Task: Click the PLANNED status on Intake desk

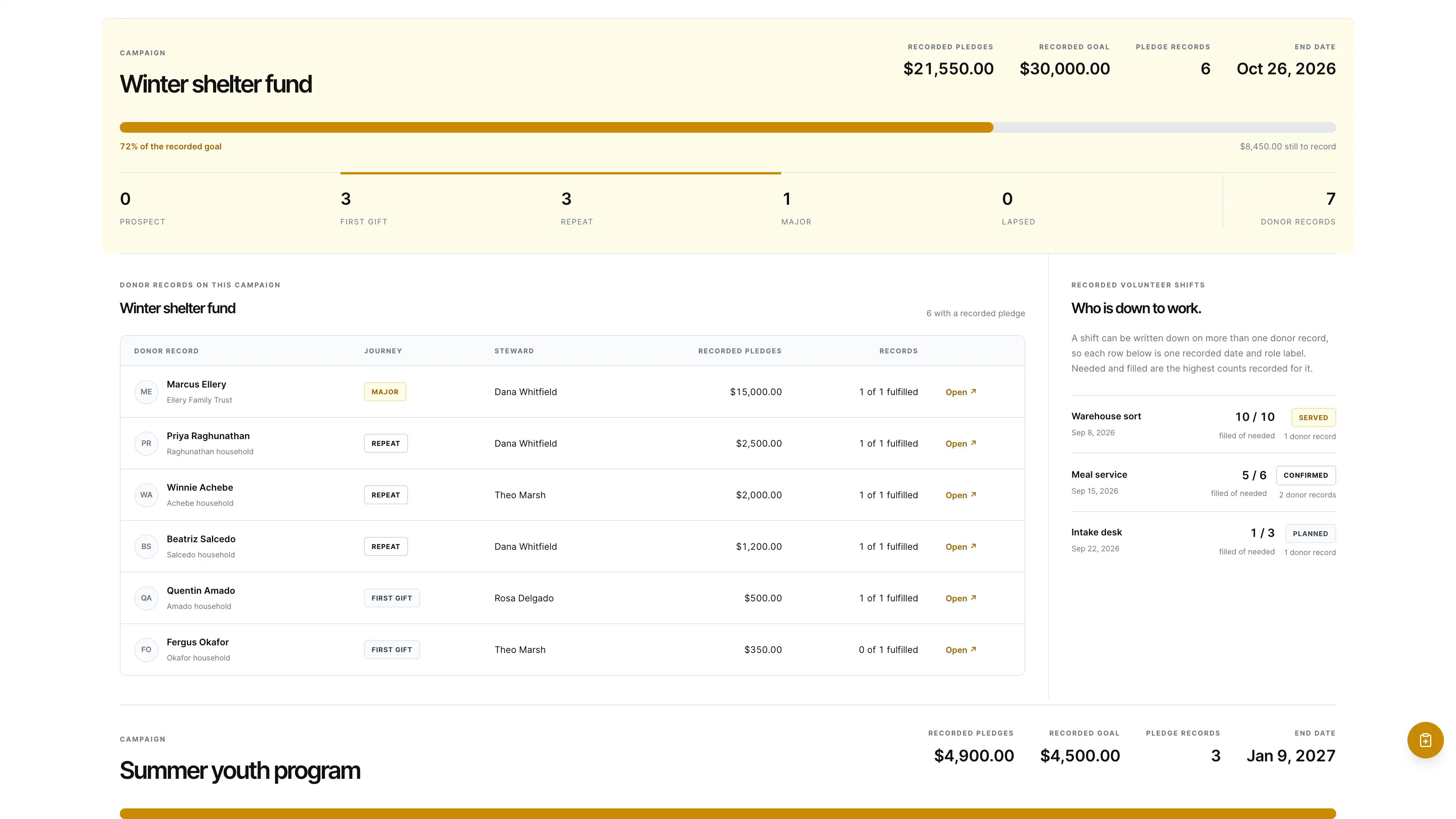Action: coord(1310,533)
